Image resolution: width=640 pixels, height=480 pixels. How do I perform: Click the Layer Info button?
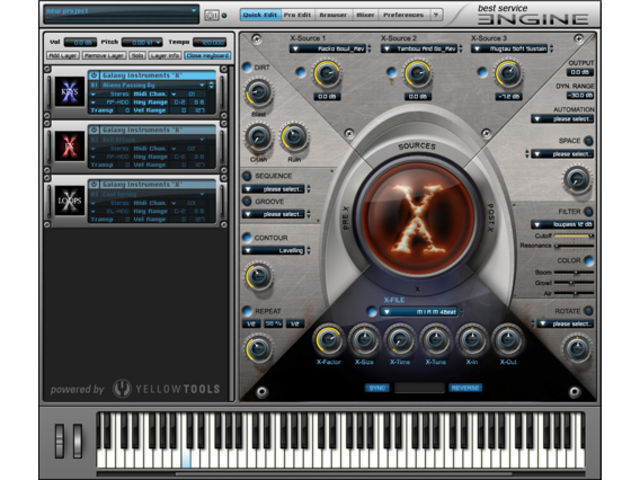165,56
